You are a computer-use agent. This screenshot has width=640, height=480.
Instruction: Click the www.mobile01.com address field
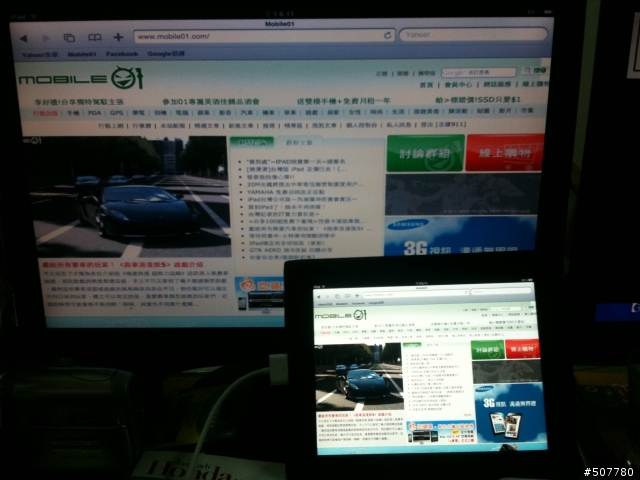(264, 36)
